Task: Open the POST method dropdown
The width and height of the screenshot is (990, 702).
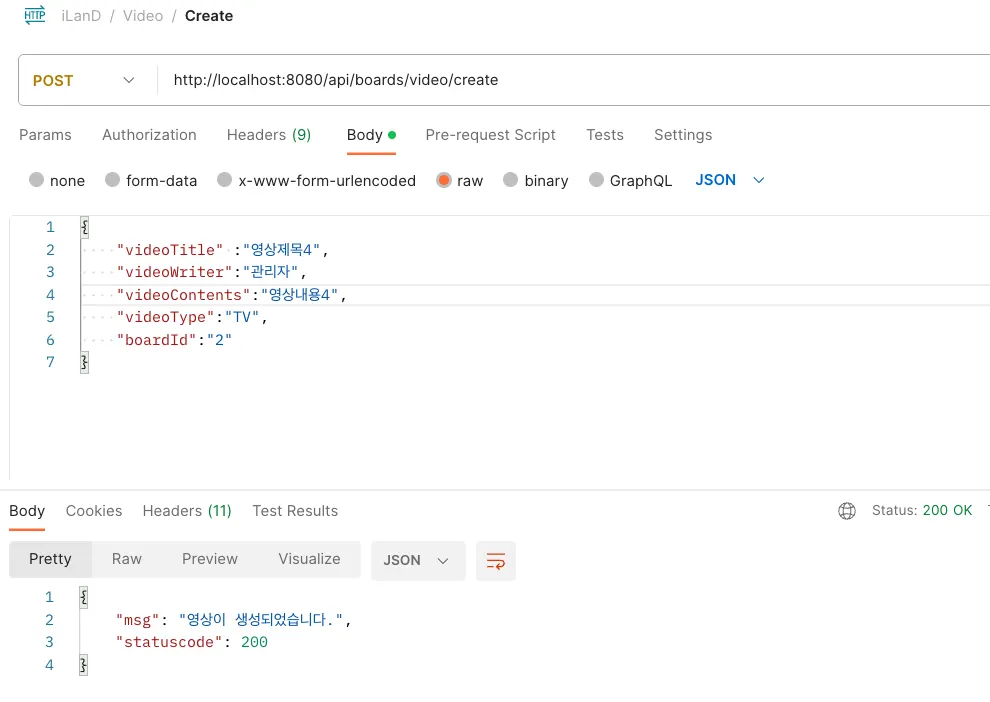Action: pos(84,80)
